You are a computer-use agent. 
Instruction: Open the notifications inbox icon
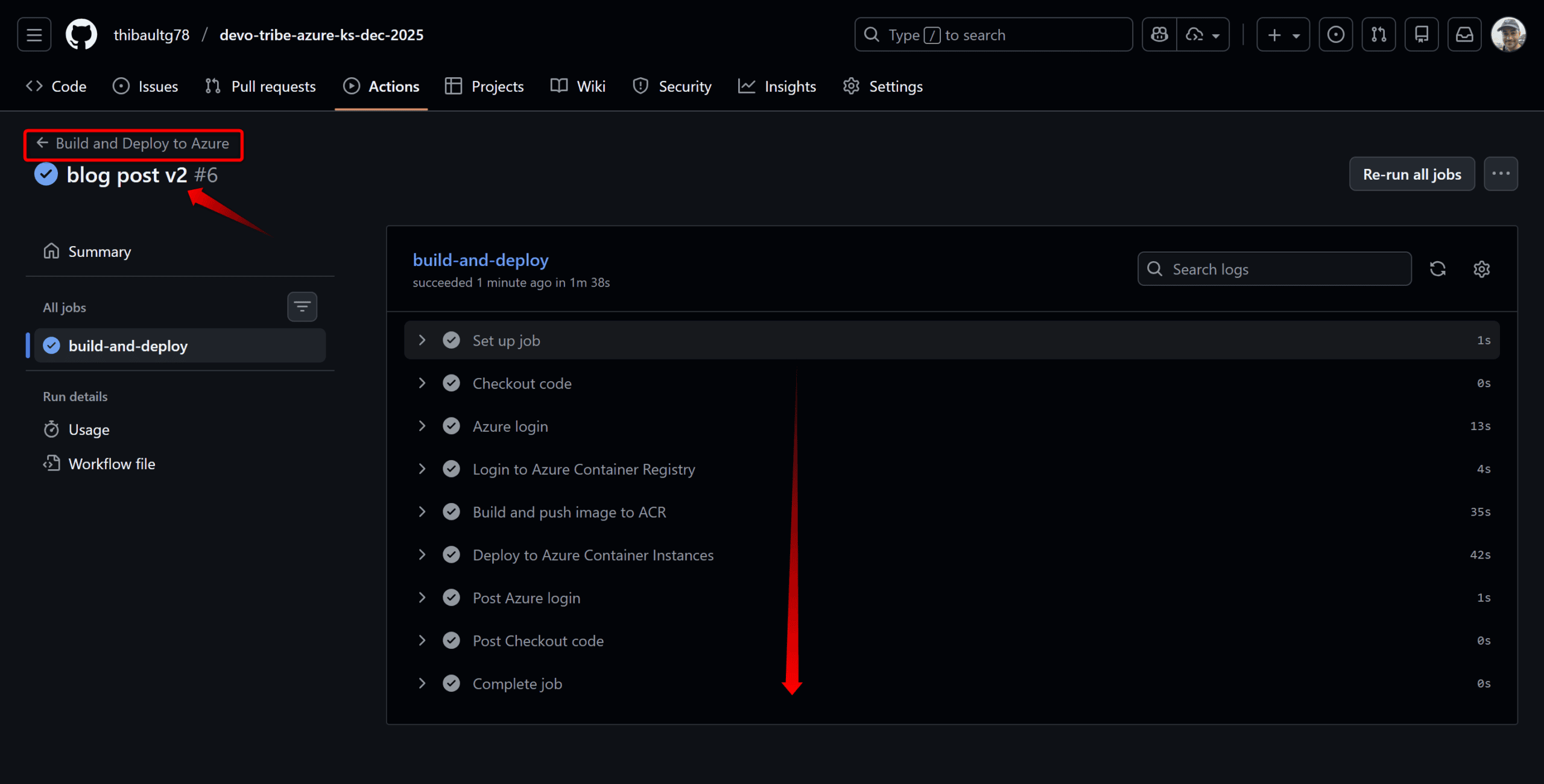[1464, 35]
